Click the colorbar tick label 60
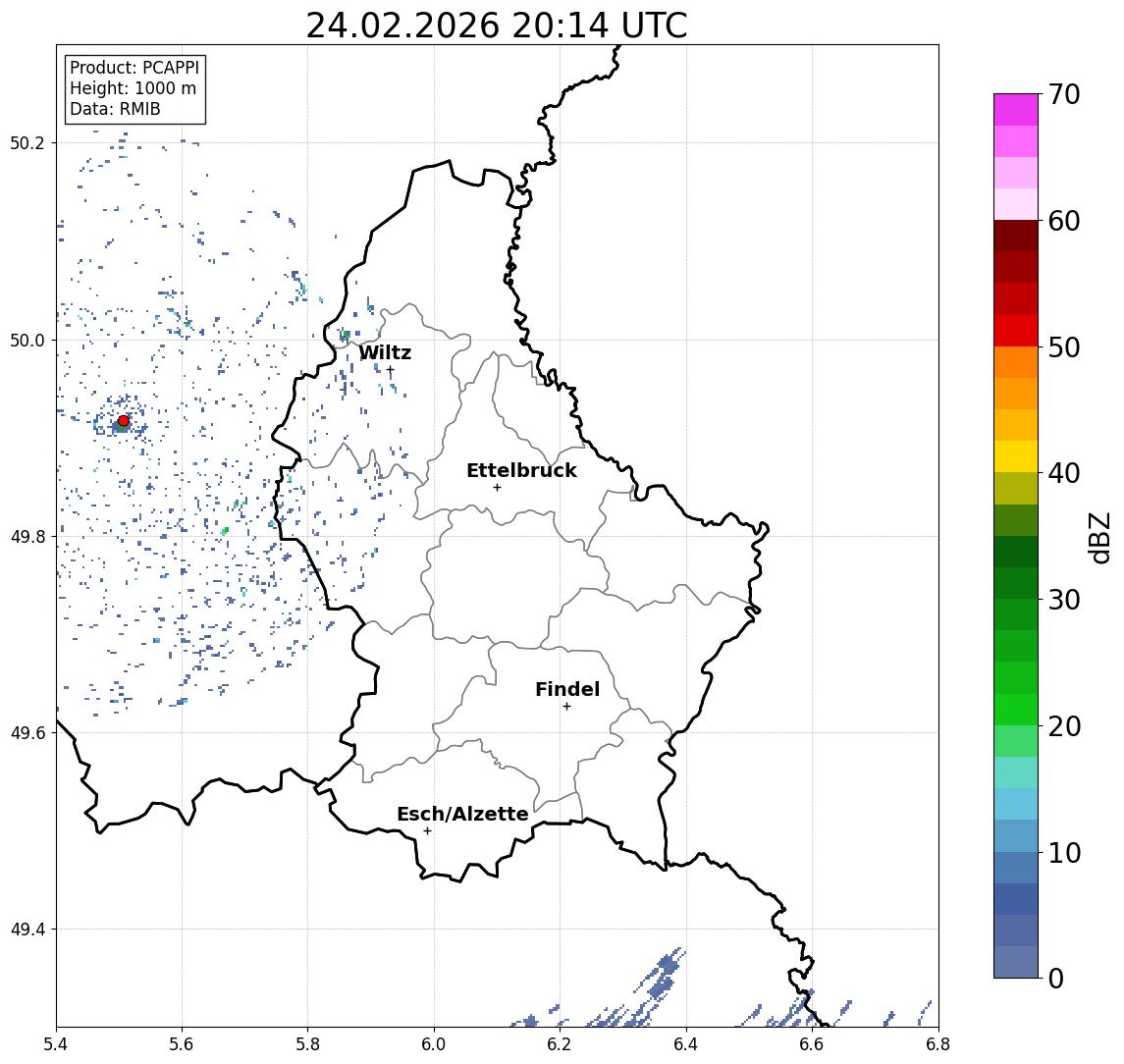 click(x=1064, y=222)
